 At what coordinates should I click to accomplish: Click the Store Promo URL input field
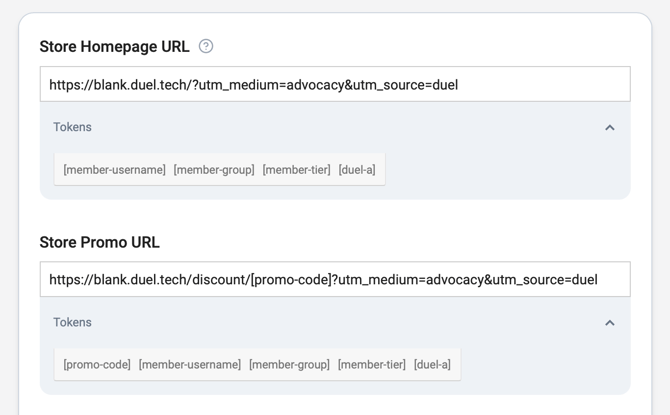pyautogui.click(x=335, y=280)
